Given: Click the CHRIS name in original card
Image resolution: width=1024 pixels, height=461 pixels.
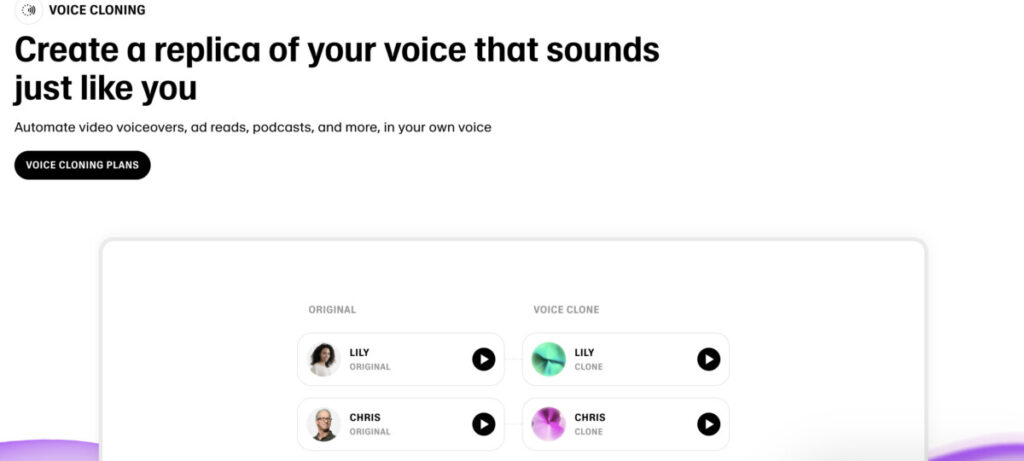Looking at the screenshot, I should tap(365, 417).
